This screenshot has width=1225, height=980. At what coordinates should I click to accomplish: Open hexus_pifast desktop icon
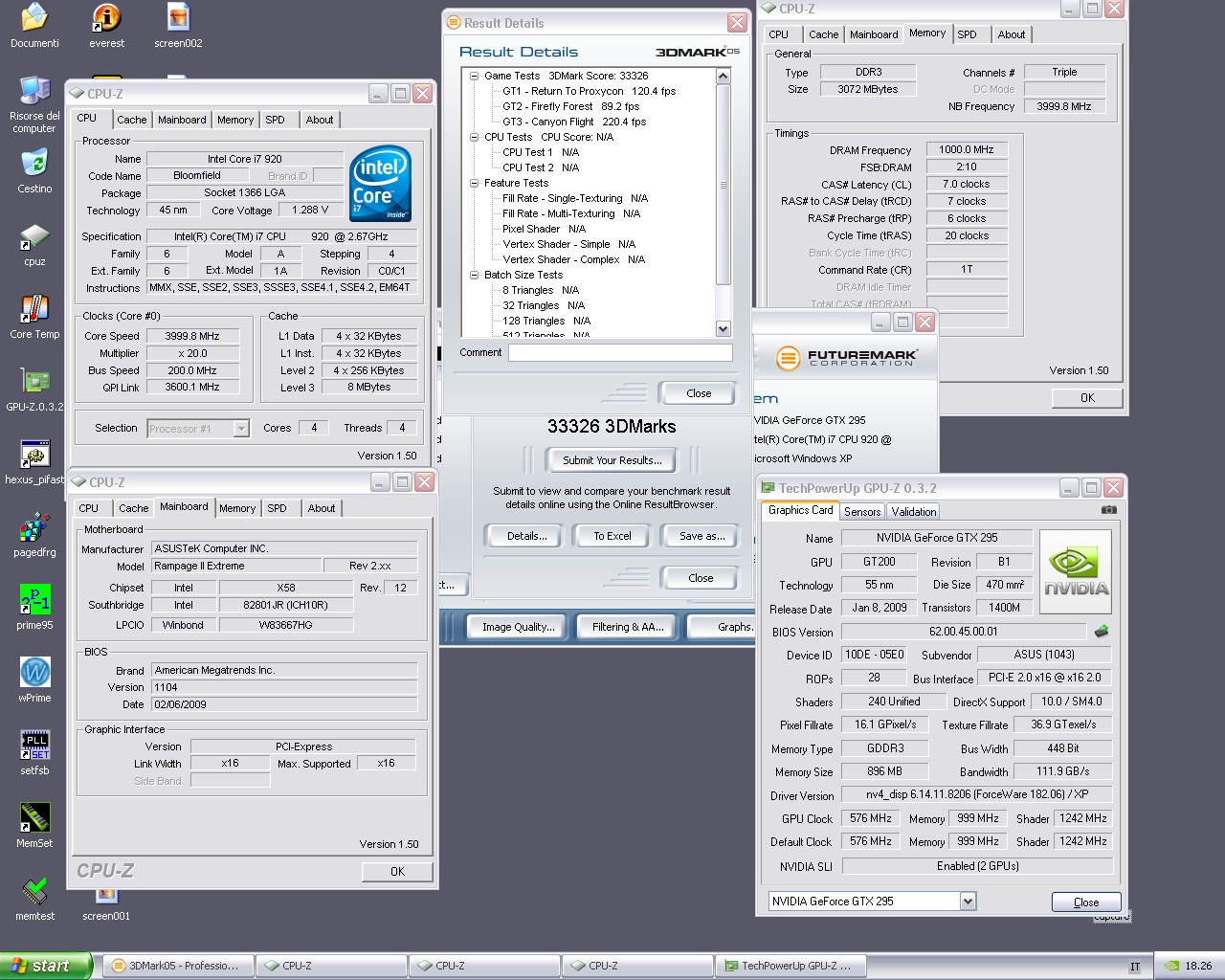coord(34,462)
